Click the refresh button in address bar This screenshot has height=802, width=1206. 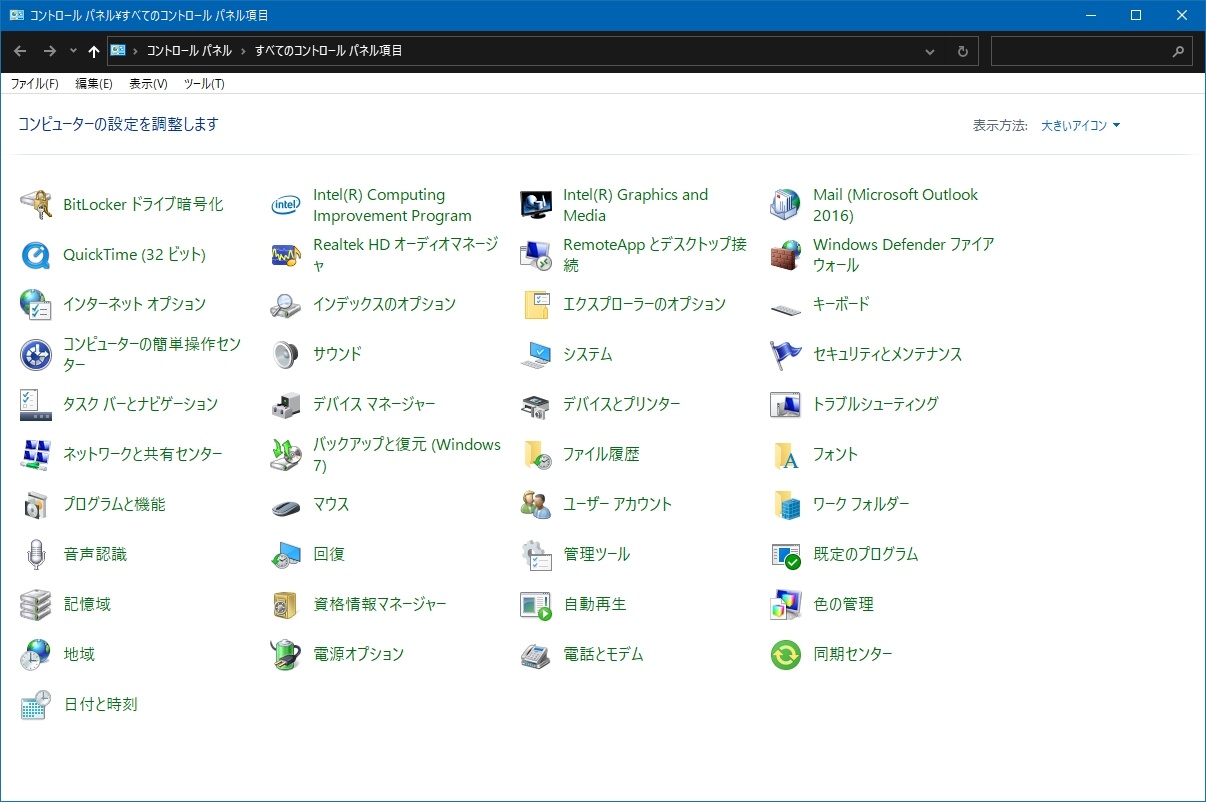962,51
